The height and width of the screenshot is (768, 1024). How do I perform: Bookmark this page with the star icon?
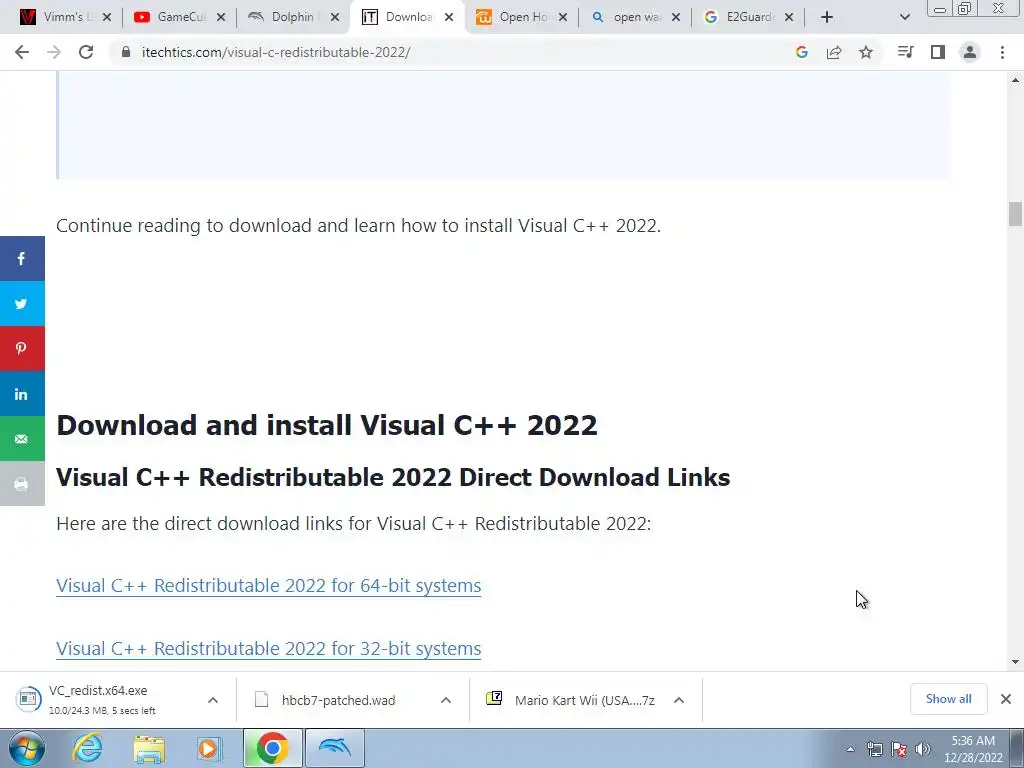[866, 52]
